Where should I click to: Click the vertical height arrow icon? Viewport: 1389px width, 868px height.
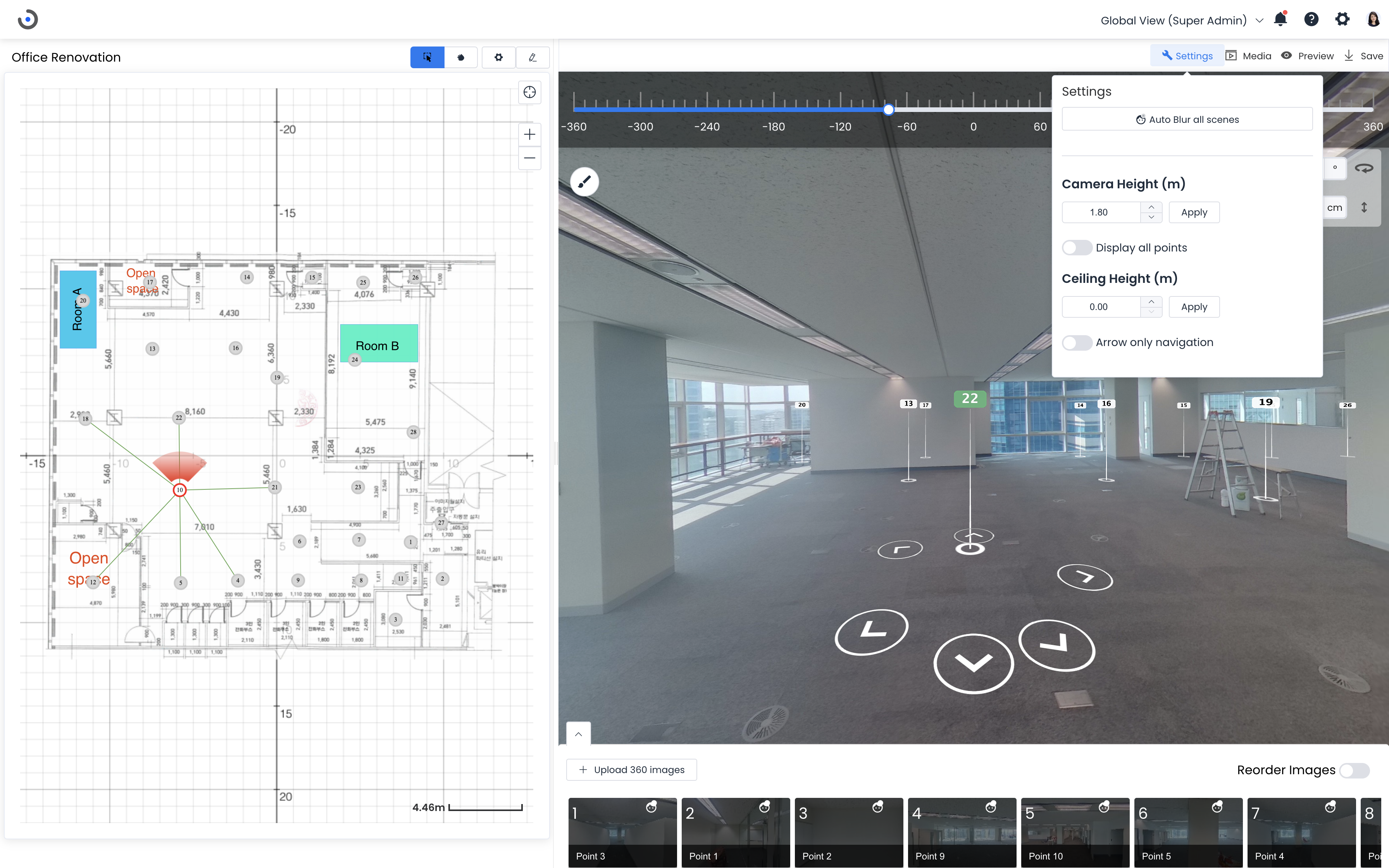coord(1364,207)
